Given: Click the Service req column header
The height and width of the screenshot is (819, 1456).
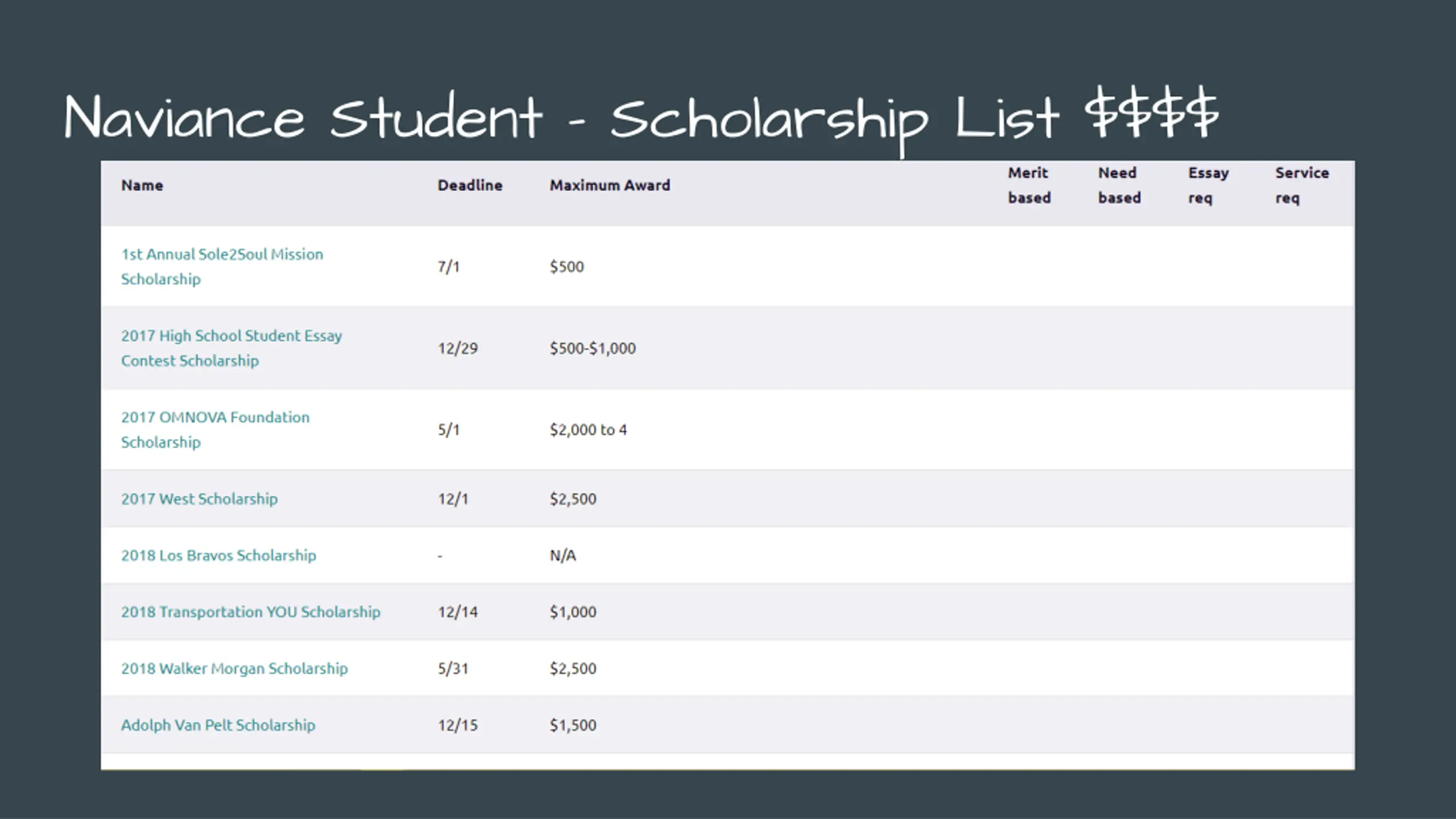Looking at the screenshot, I should [x=1301, y=185].
